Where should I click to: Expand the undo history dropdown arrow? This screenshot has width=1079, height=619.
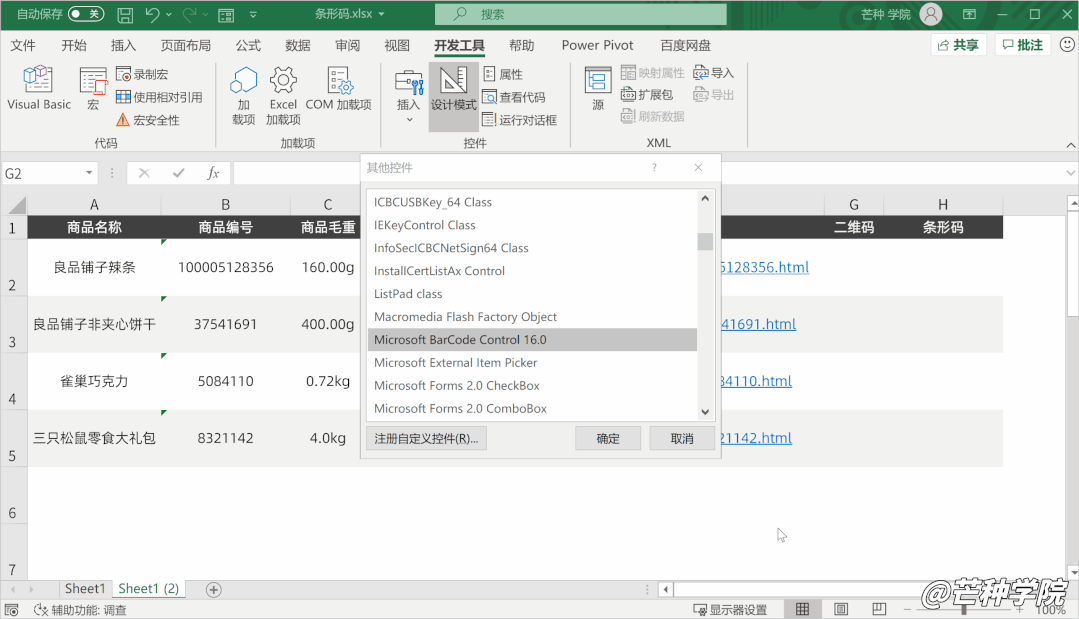pos(169,15)
